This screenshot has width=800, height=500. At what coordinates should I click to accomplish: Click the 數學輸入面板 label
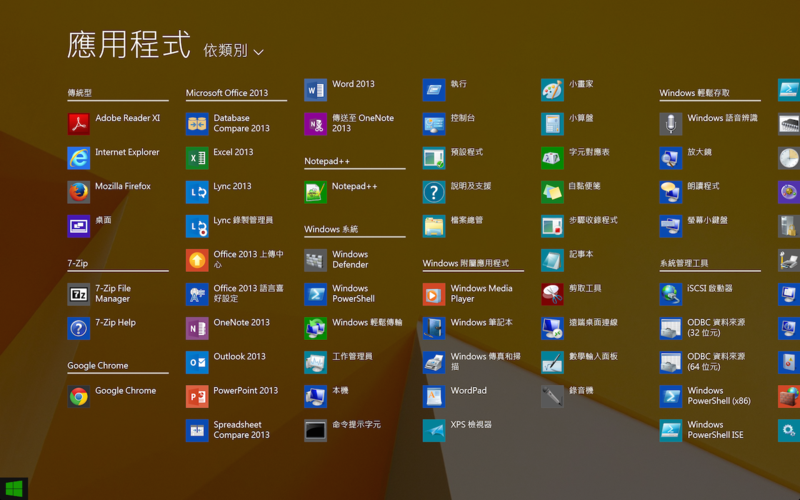point(593,356)
